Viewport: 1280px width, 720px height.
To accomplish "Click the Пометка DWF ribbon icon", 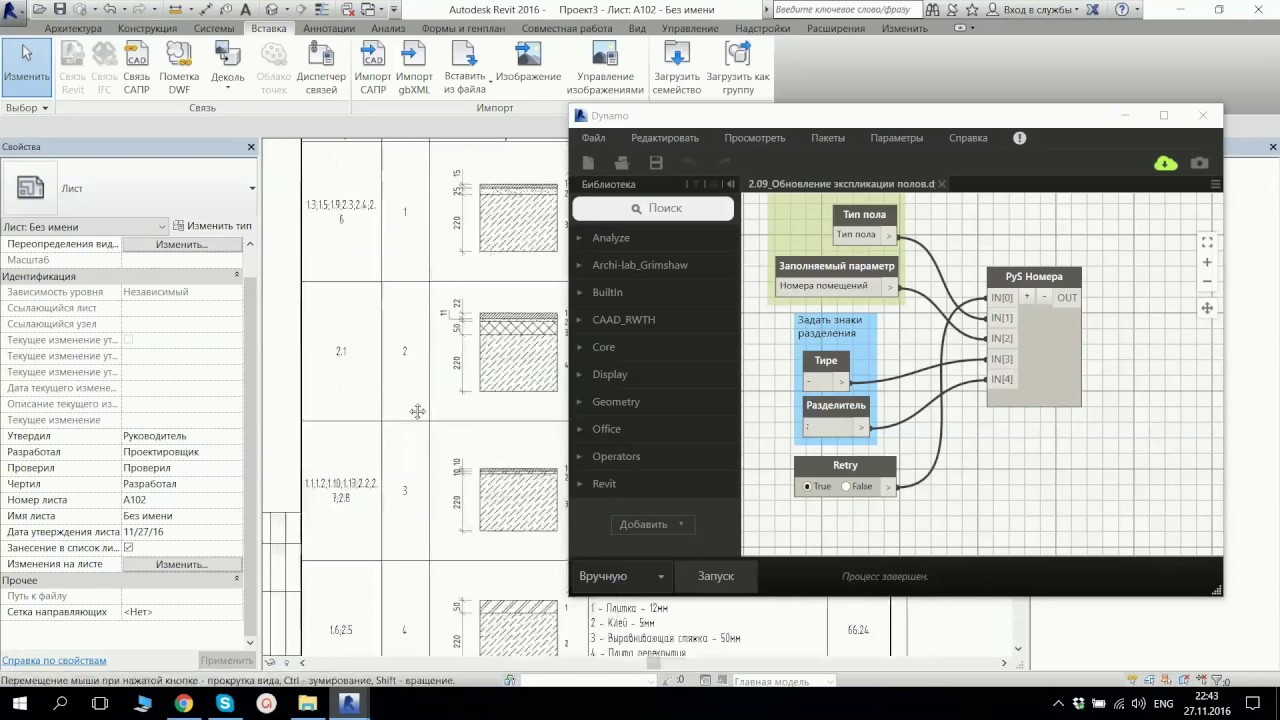I will [179, 68].
